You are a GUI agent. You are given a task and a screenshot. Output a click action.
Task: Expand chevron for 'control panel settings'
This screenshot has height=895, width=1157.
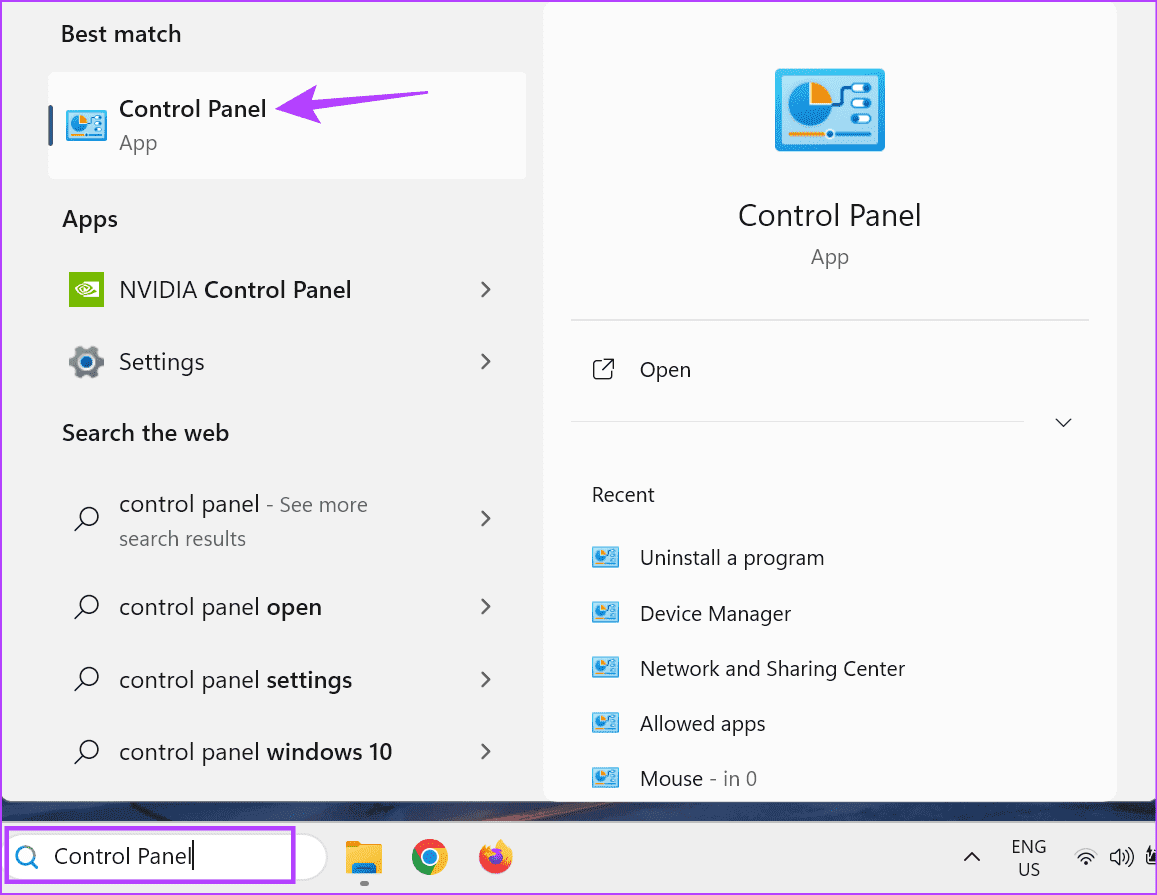pos(486,679)
